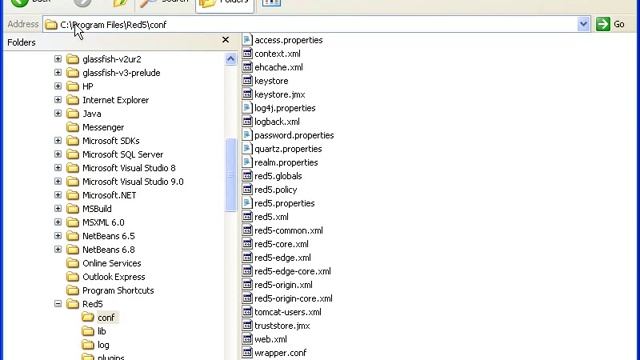Select the red5.policy file icon
This screenshot has width=640, height=360.
247,189
